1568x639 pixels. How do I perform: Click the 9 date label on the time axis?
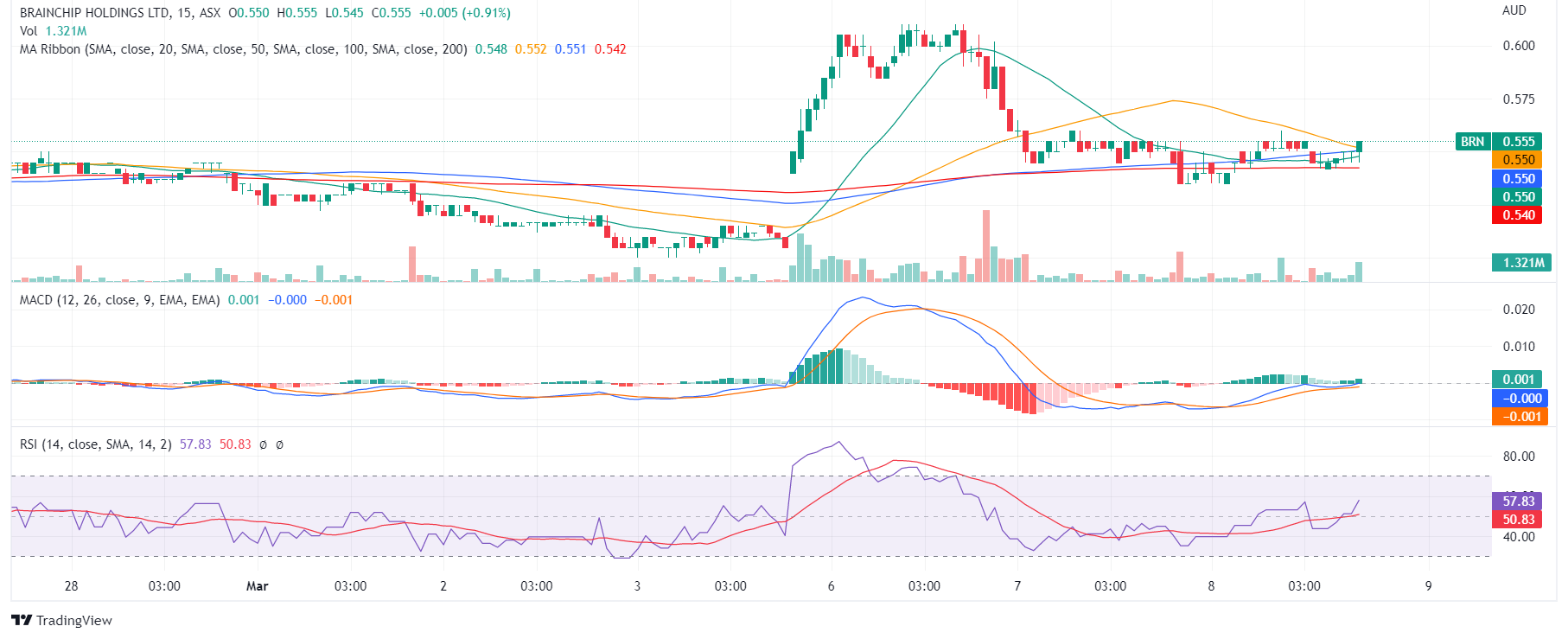click(x=1429, y=586)
